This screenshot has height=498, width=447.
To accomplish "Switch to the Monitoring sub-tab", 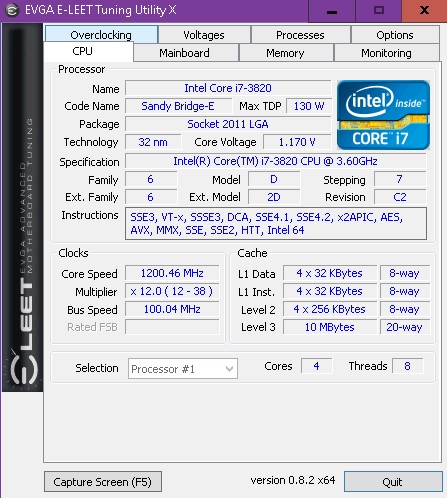I will click(x=387, y=53).
